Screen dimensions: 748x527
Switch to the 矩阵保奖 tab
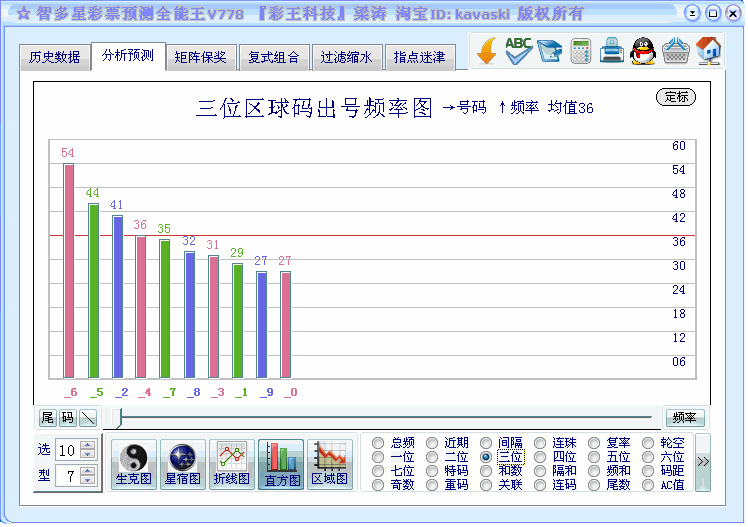(x=200, y=57)
